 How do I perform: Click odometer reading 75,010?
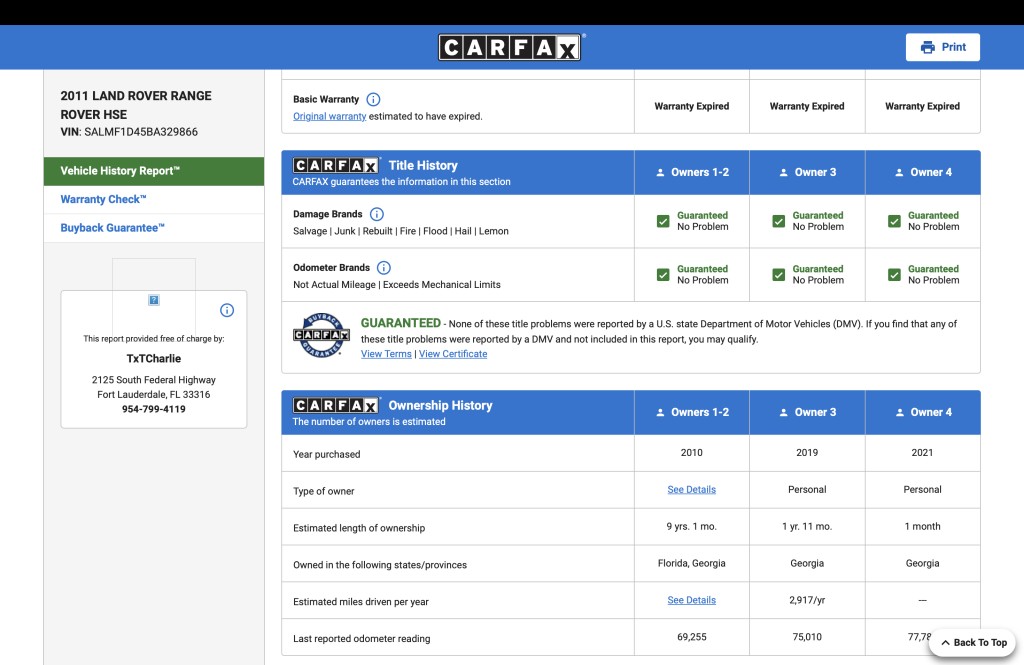pos(807,637)
